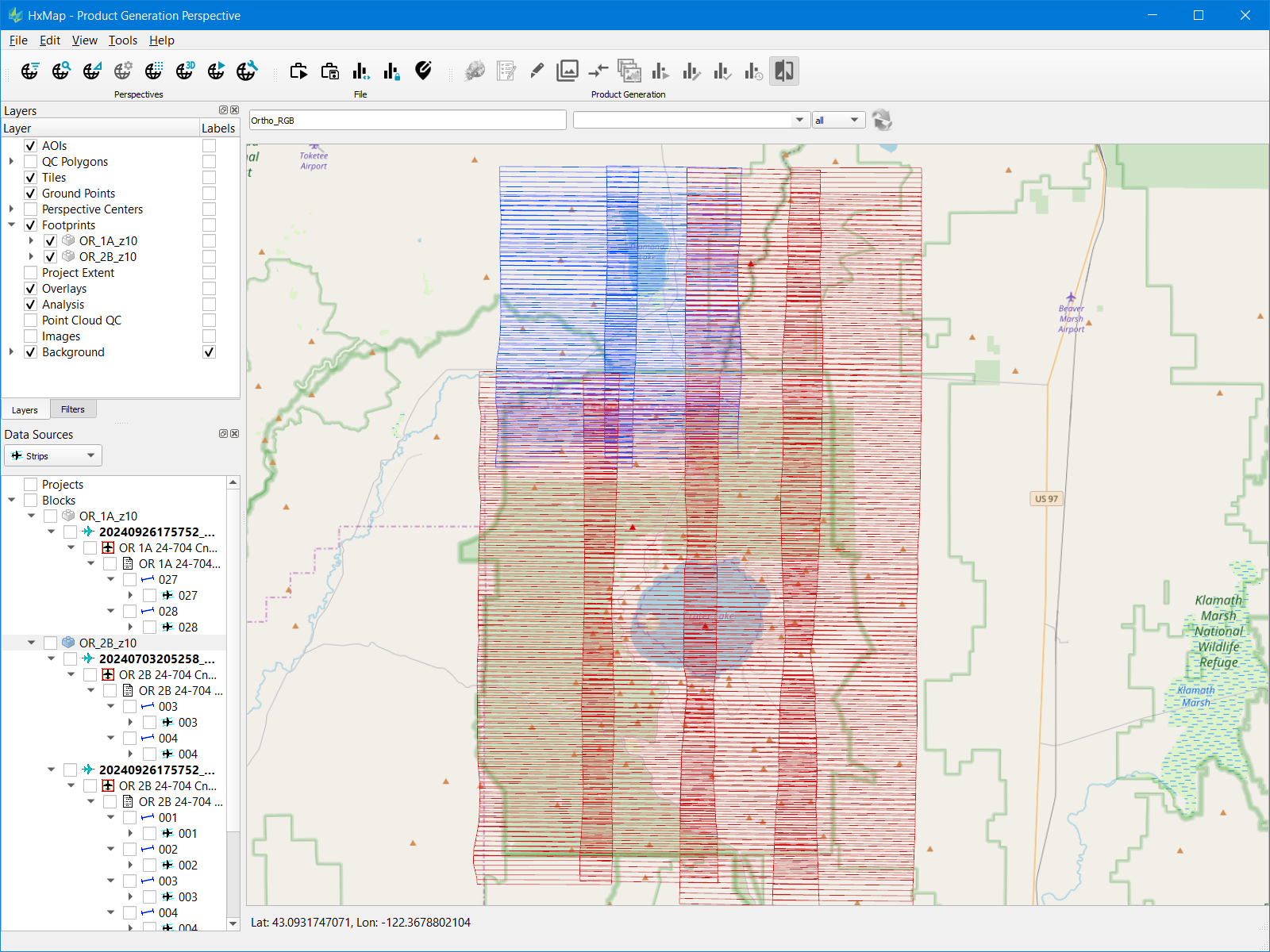This screenshot has width=1270, height=952.
Task: Enable the Project Extent layer checkbox
Action: pyautogui.click(x=31, y=273)
